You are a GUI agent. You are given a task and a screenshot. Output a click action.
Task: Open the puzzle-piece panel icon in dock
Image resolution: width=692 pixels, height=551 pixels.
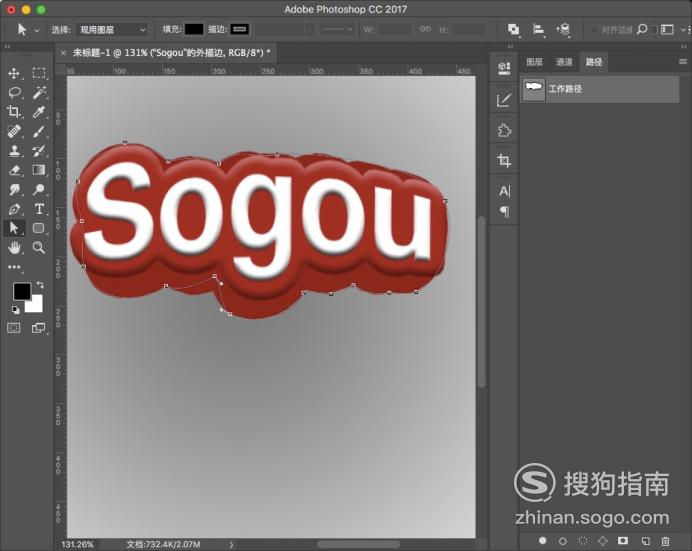504,131
